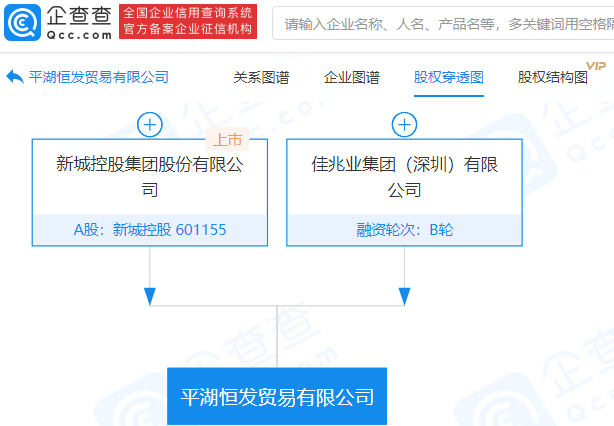Click the 上市 listed badge
This screenshot has width=614, height=426.
tap(228, 139)
